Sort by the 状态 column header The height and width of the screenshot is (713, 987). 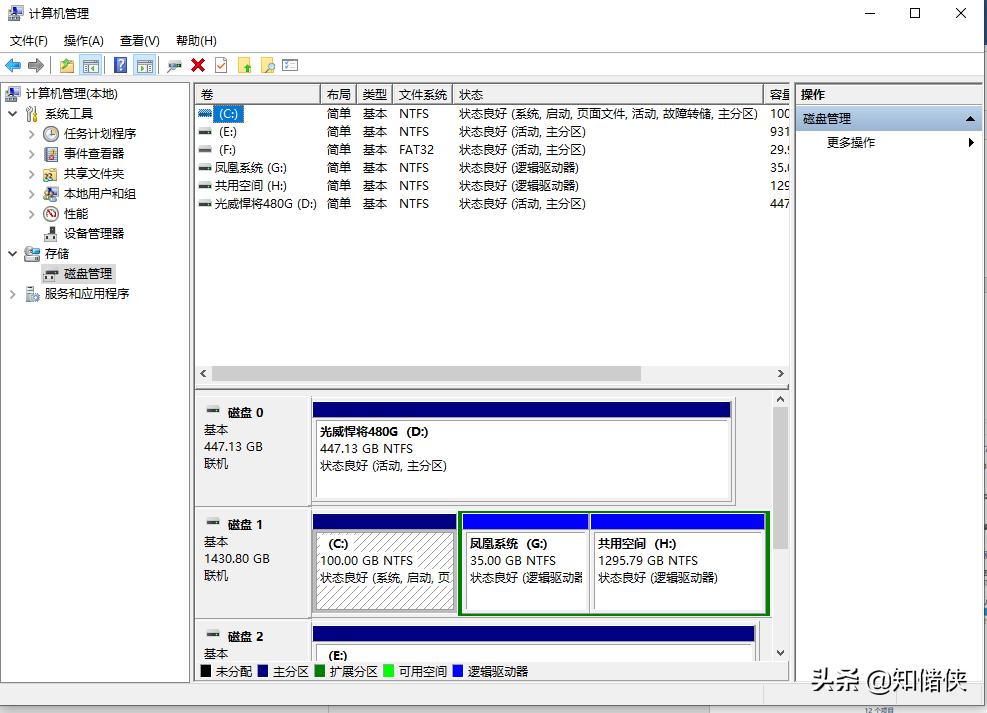[607, 94]
